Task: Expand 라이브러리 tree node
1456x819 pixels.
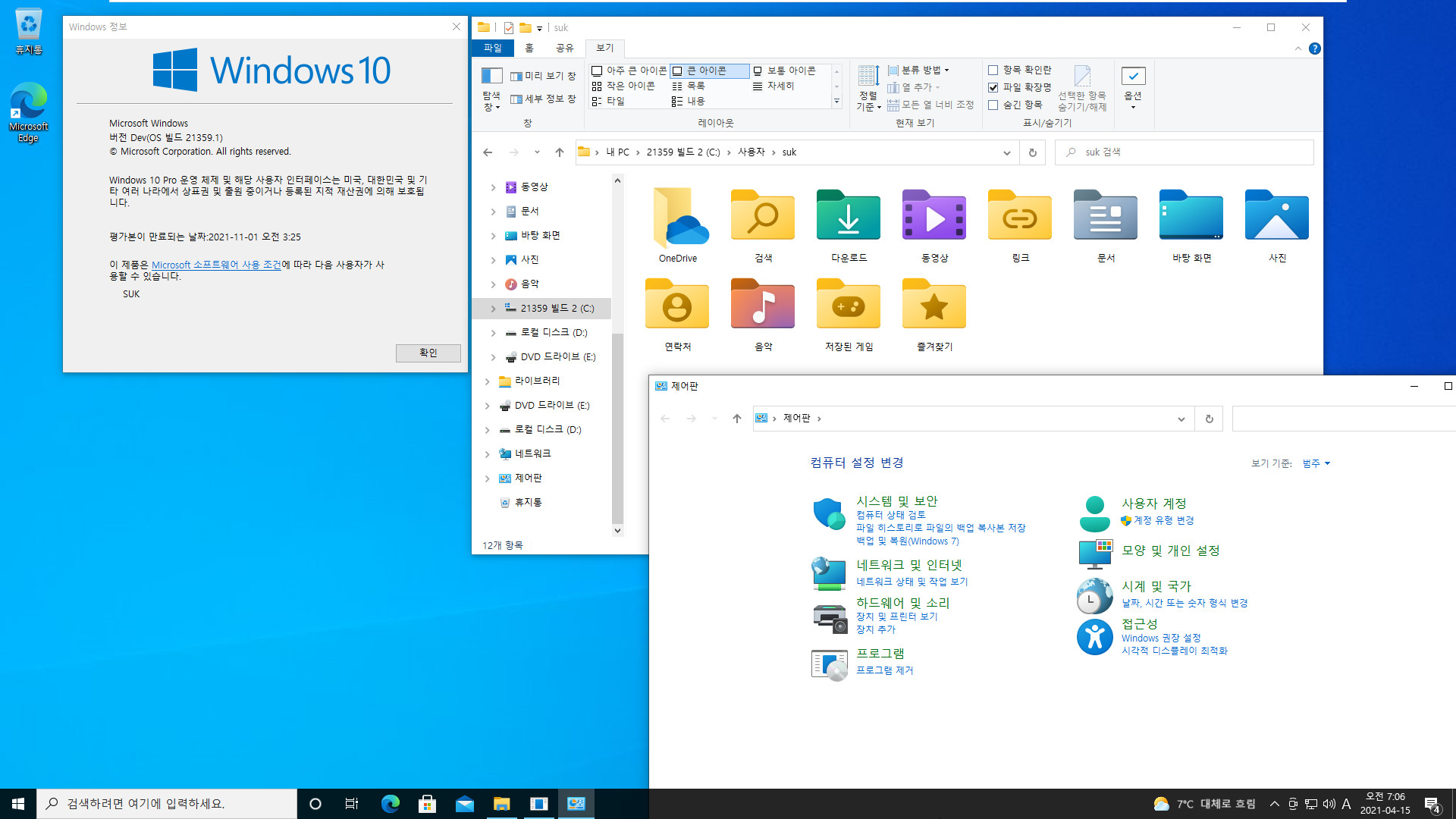Action: (x=487, y=381)
